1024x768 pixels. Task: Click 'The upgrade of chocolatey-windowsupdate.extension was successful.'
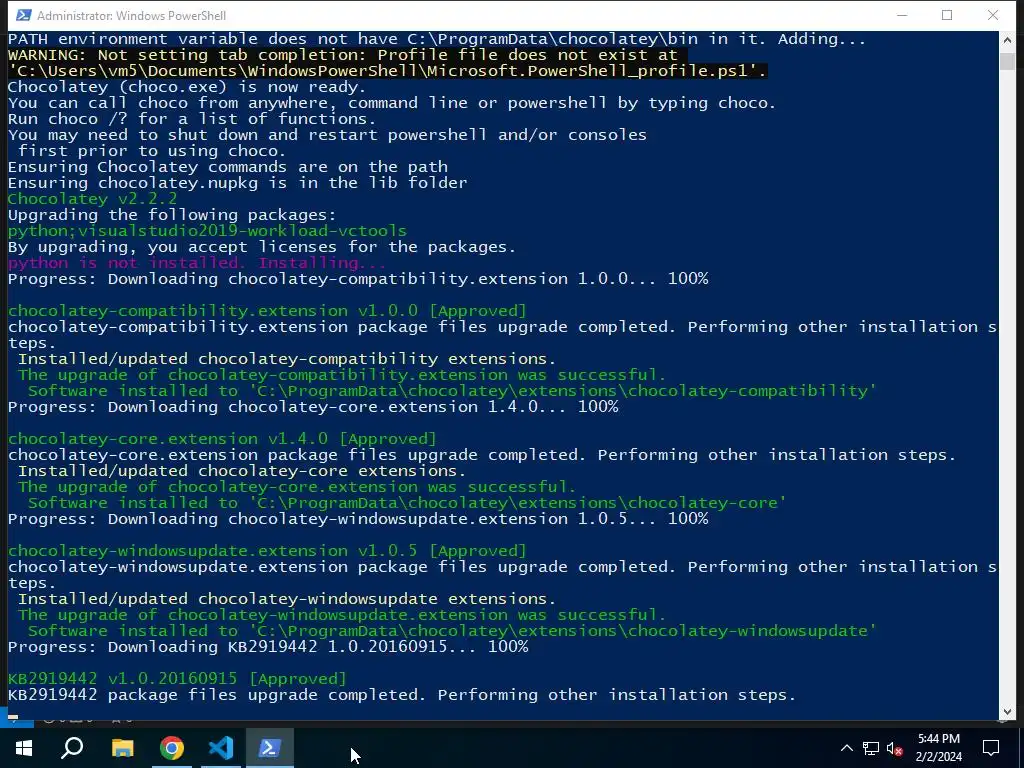click(342, 615)
